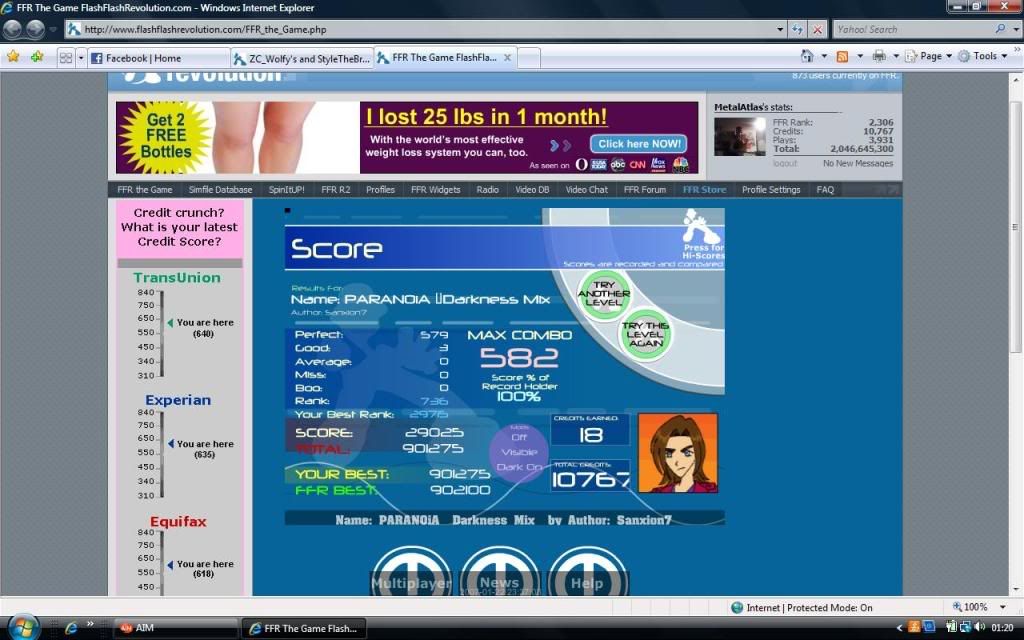The height and width of the screenshot is (640, 1024).
Task: Click the Refresh page icon
Action: (x=797, y=30)
